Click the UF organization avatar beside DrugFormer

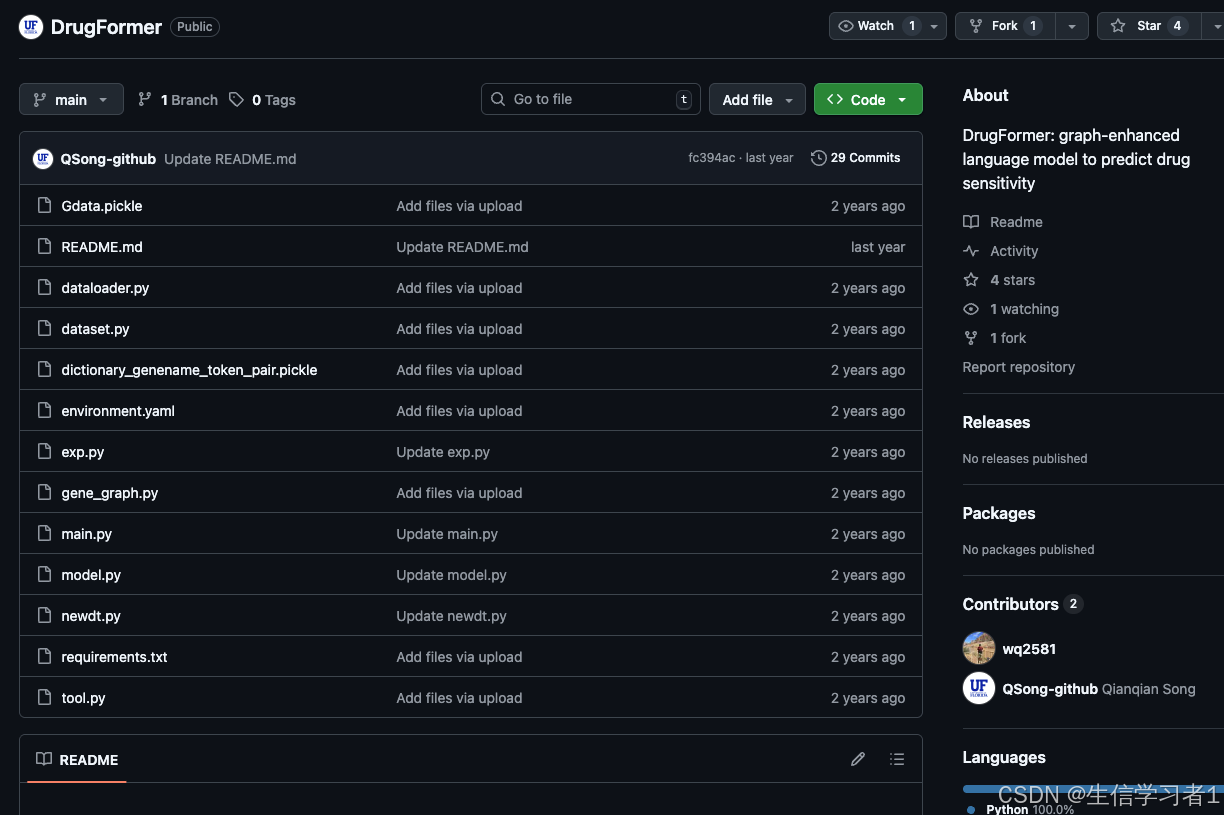(x=31, y=27)
